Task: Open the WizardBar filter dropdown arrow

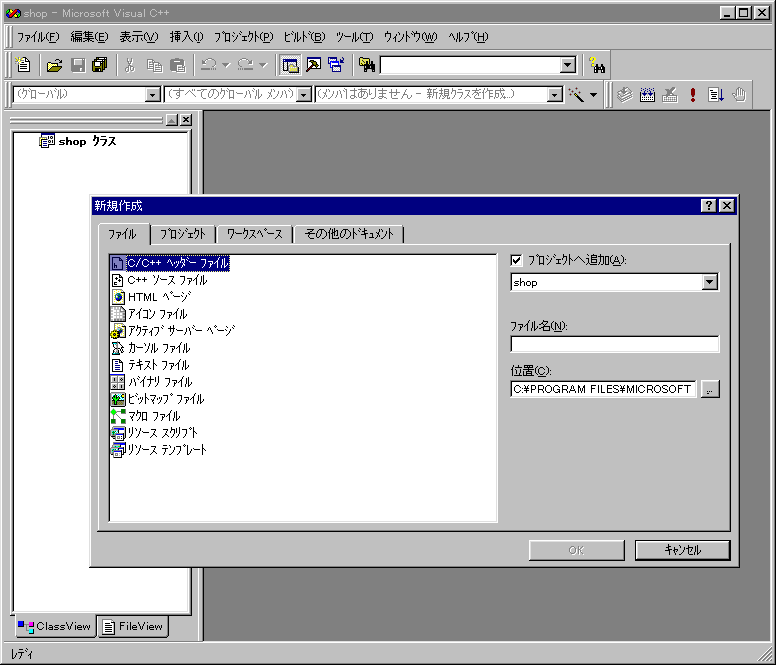Action: click(x=304, y=94)
